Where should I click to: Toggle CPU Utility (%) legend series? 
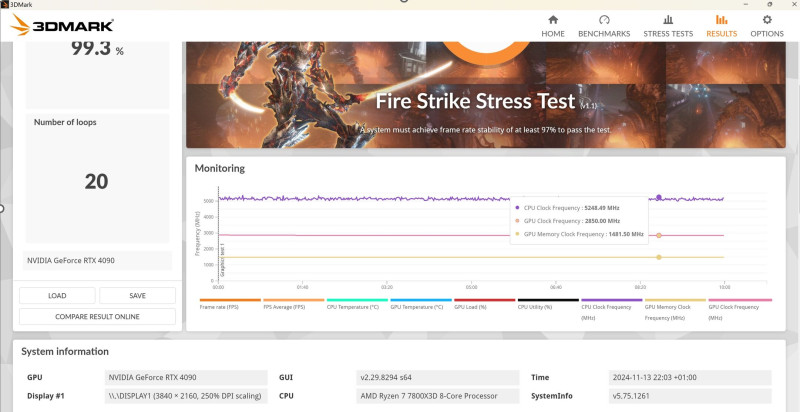pyautogui.click(x=548, y=304)
